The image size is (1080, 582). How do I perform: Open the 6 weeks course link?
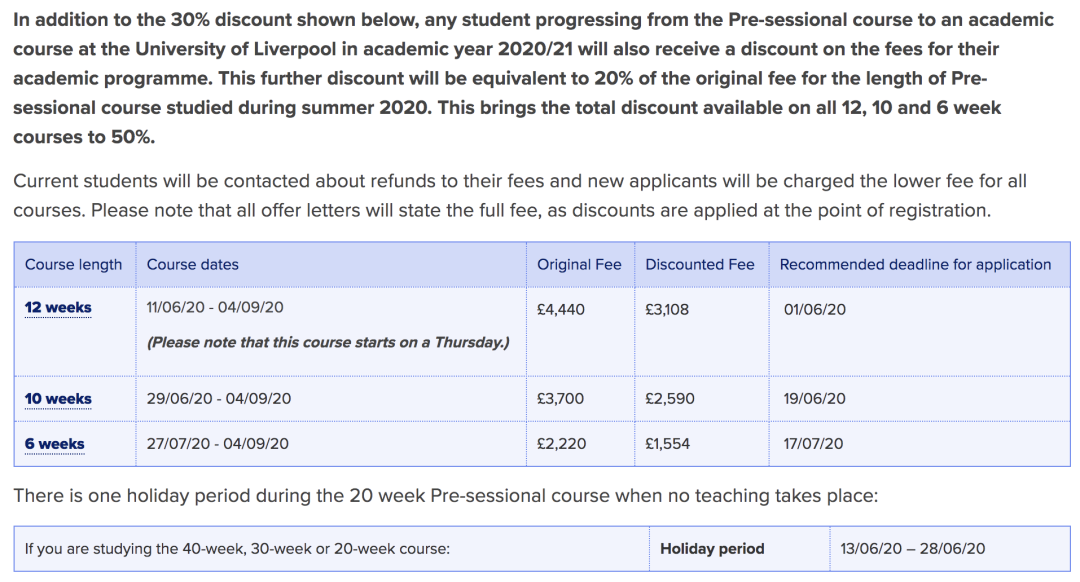(x=55, y=444)
